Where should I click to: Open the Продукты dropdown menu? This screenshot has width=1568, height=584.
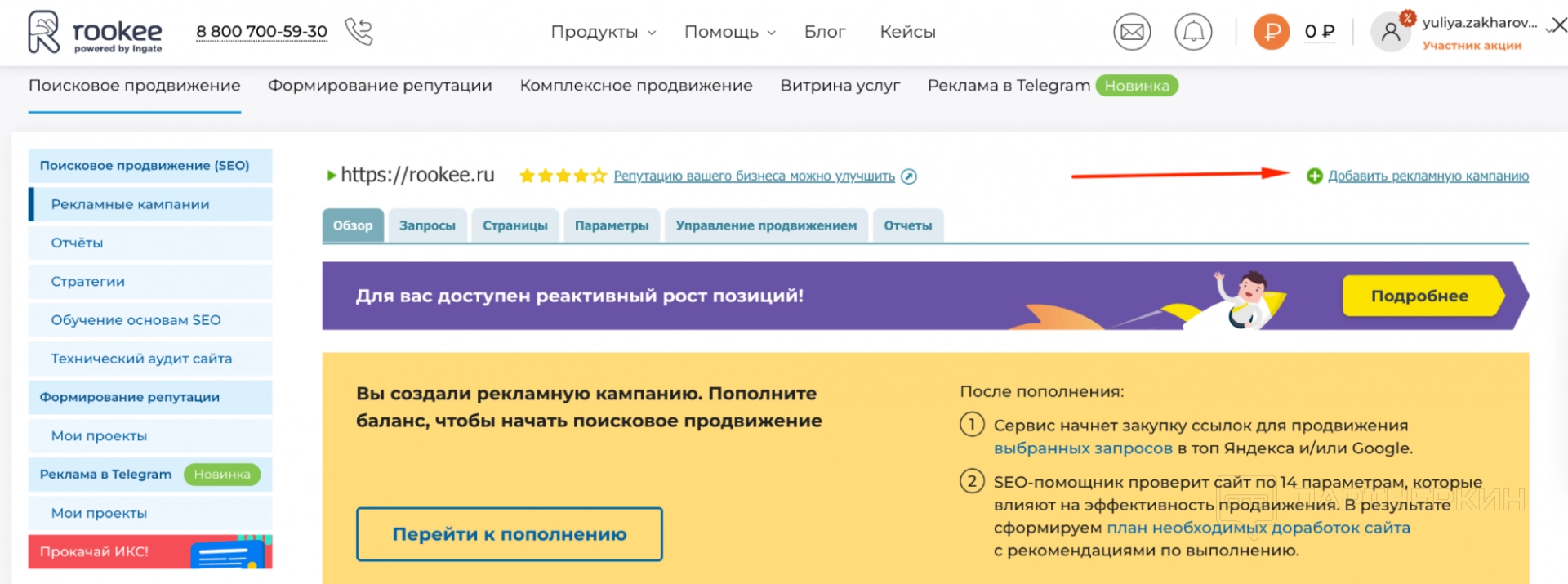point(603,32)
